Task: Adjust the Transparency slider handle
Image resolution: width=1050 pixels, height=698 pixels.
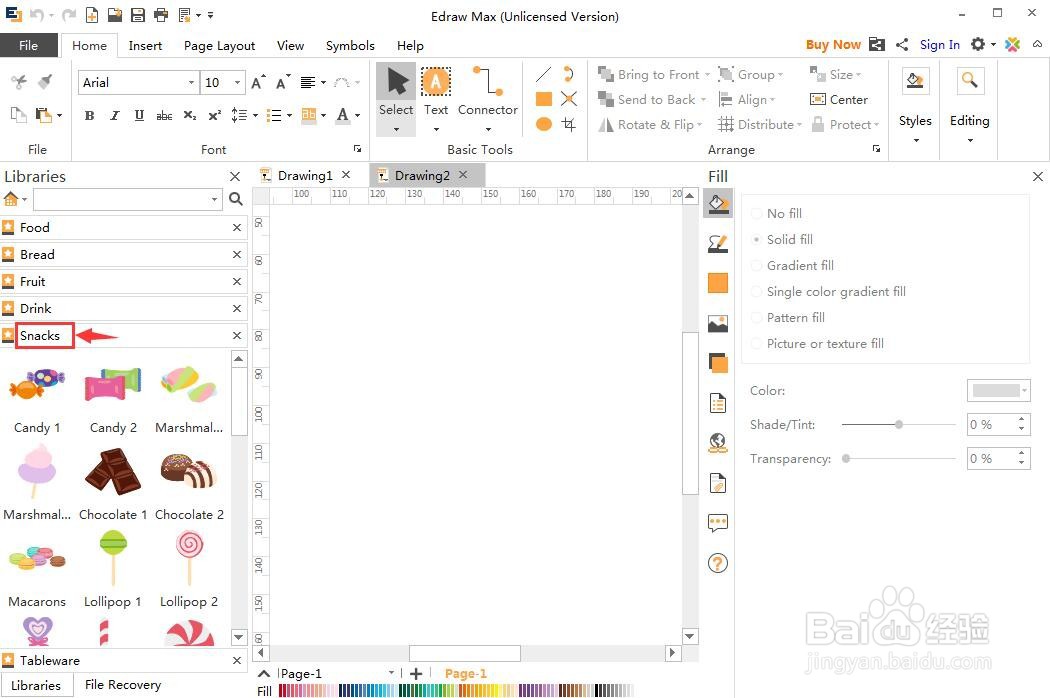Action: 846,458
